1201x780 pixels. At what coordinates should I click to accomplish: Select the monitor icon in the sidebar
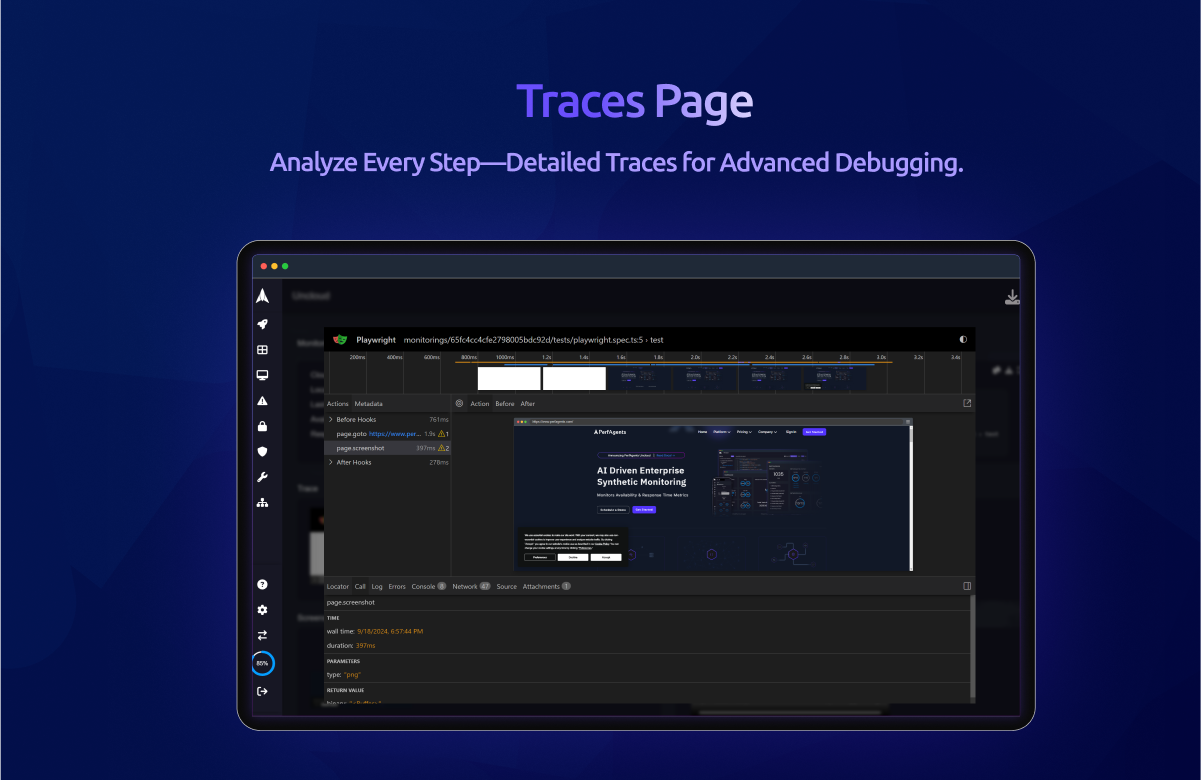263,375
